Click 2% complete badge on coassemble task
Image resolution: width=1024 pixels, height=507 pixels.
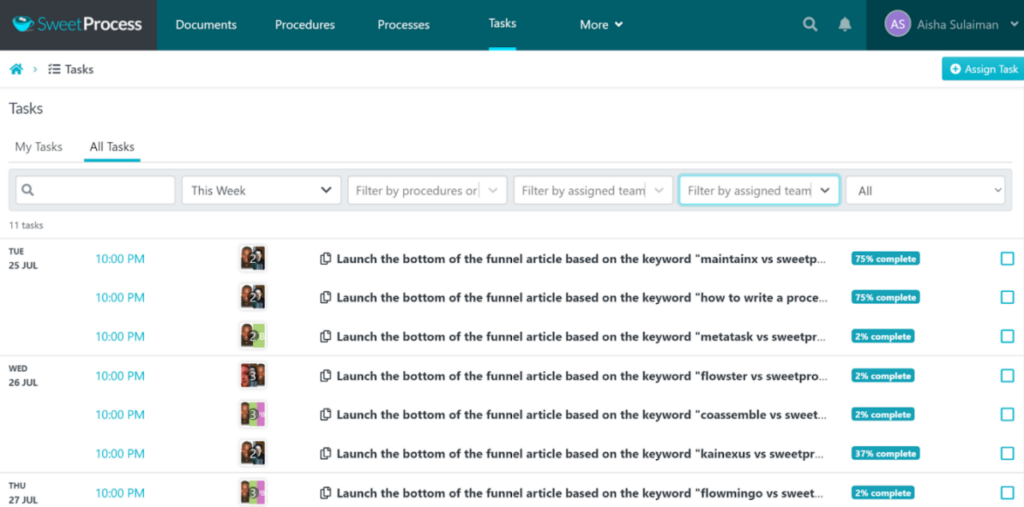(x=882, y=414)
